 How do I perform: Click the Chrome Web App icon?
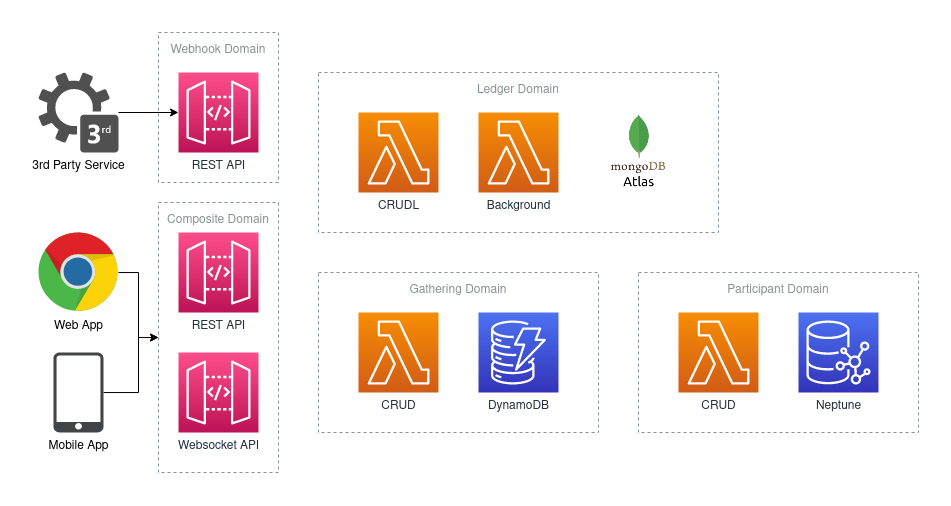point(78,272)
